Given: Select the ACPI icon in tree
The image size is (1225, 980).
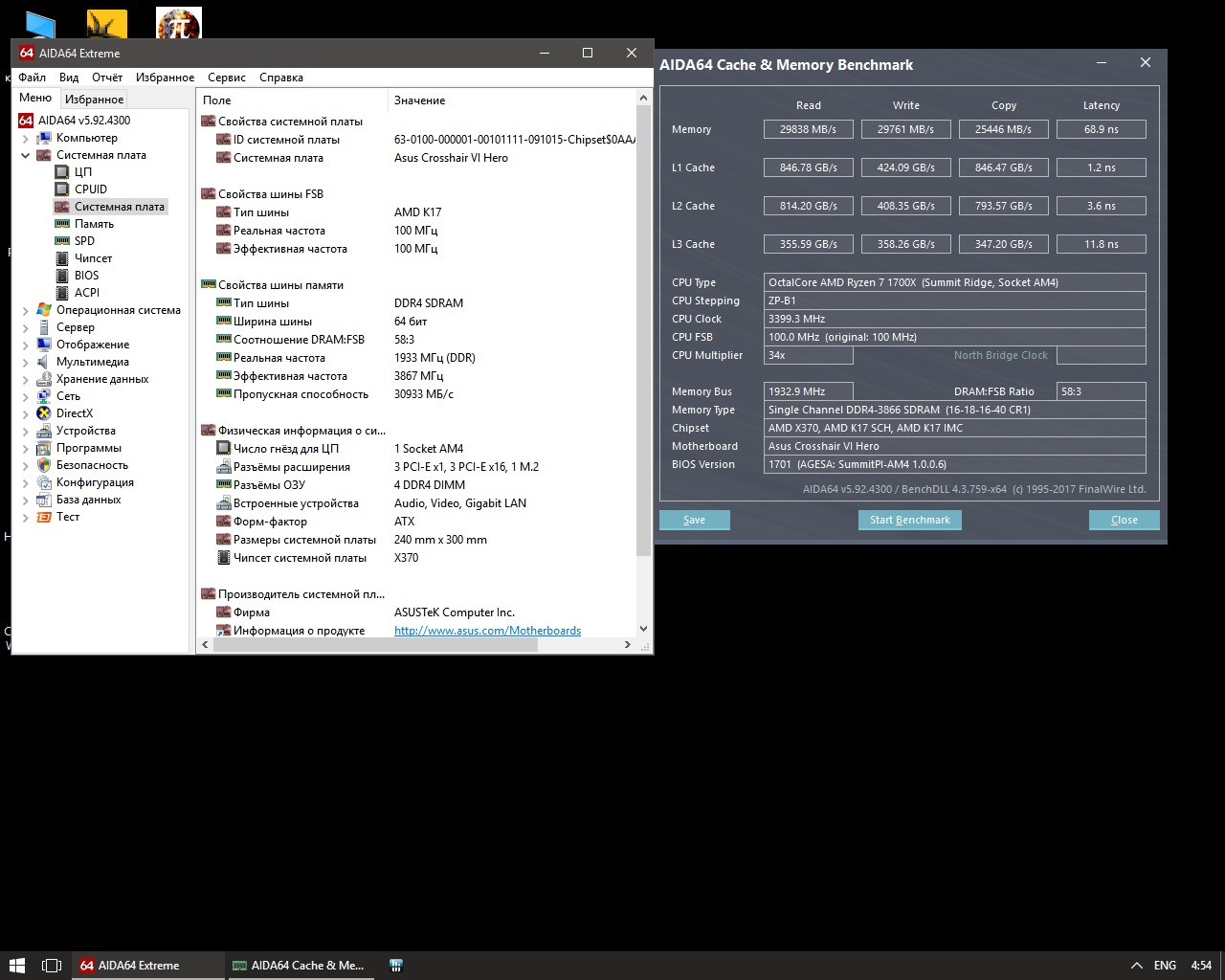Looking at the screenshot, I should [x=62, y=293].
